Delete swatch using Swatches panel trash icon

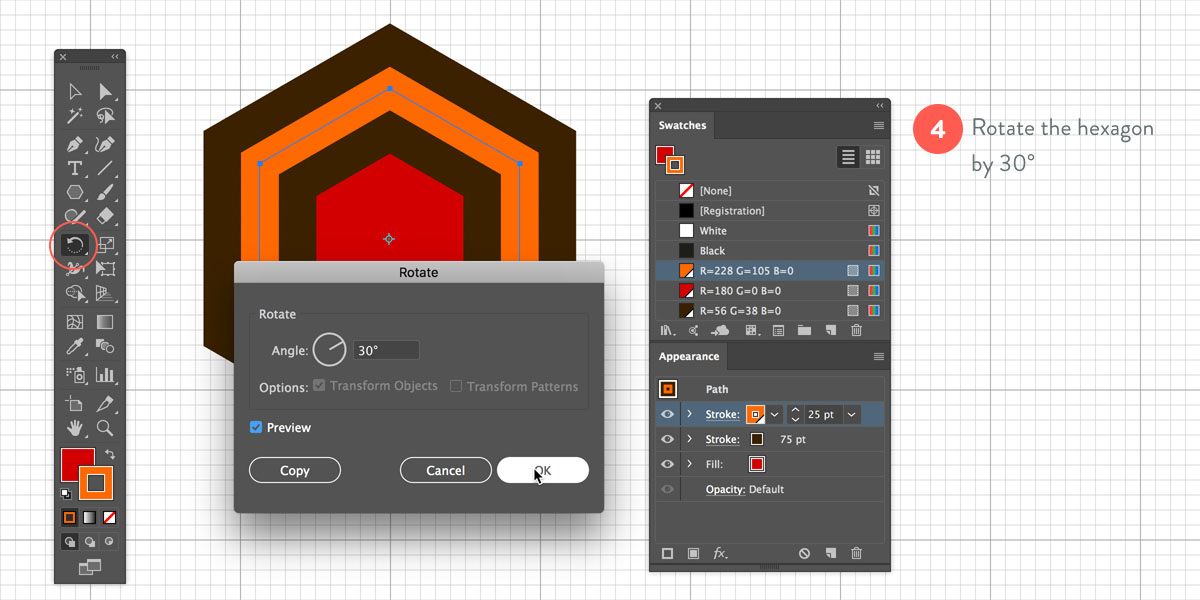point(856,331)
